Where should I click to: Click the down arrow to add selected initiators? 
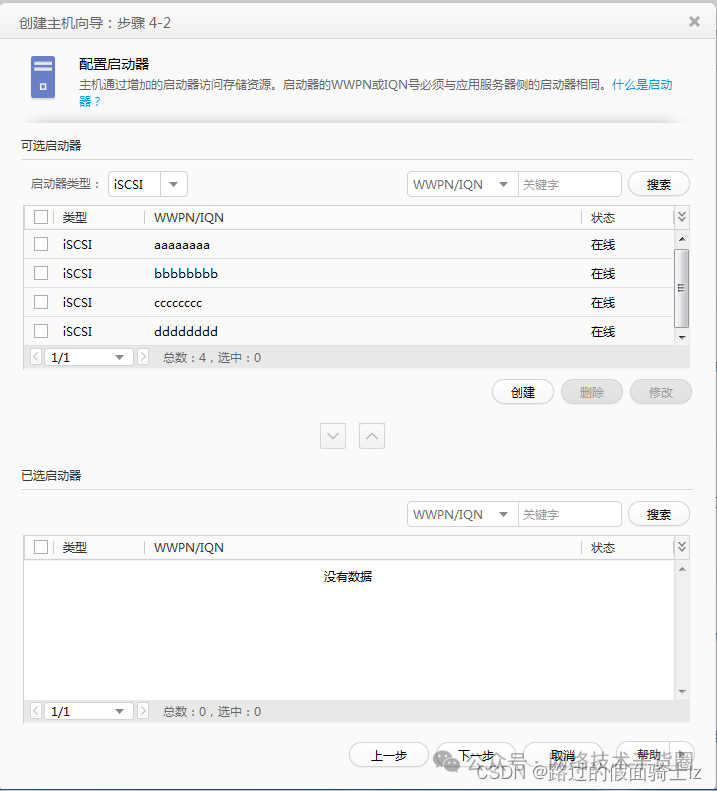point(333,436)
